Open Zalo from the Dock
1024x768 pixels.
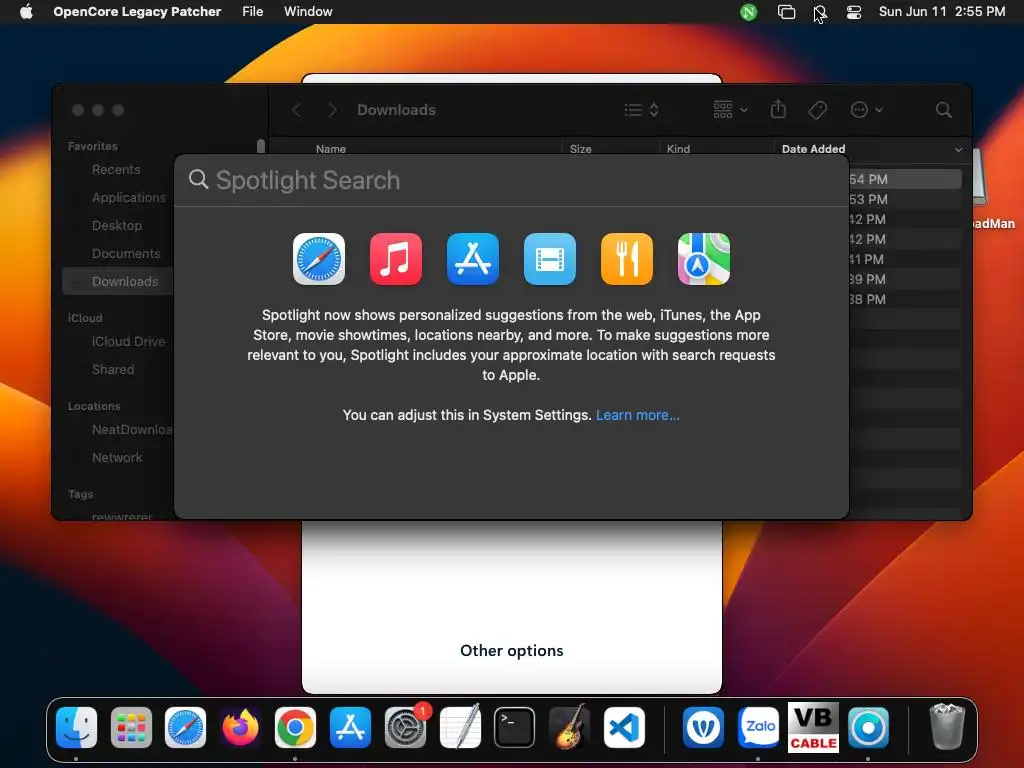(x=758, y=727)
